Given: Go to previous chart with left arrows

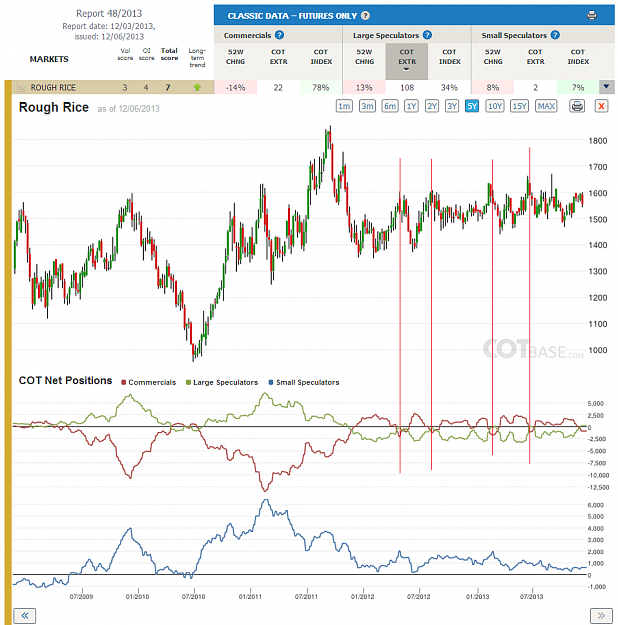Looking at the screenshot, I should pos(25,615).
